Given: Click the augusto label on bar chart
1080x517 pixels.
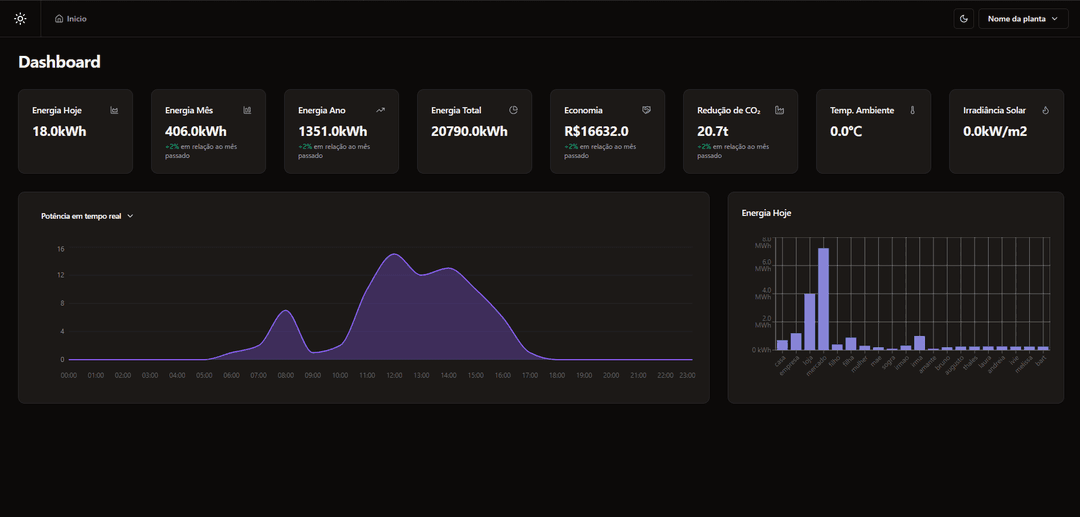Looking at the screenshot, I should [x=957, y=364].
